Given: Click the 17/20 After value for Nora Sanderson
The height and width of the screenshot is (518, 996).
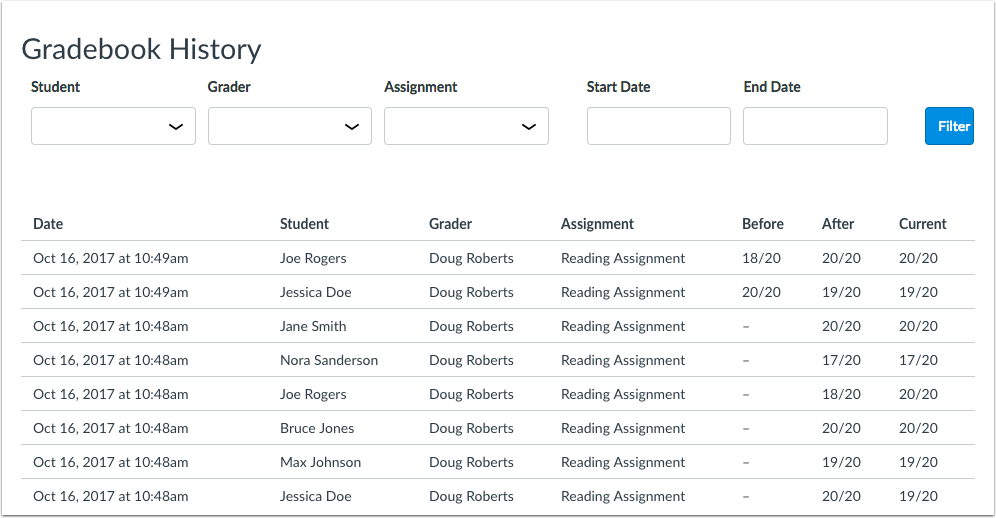Looking at the screenshot, I should pyautogui.click(x=842, y=360).
